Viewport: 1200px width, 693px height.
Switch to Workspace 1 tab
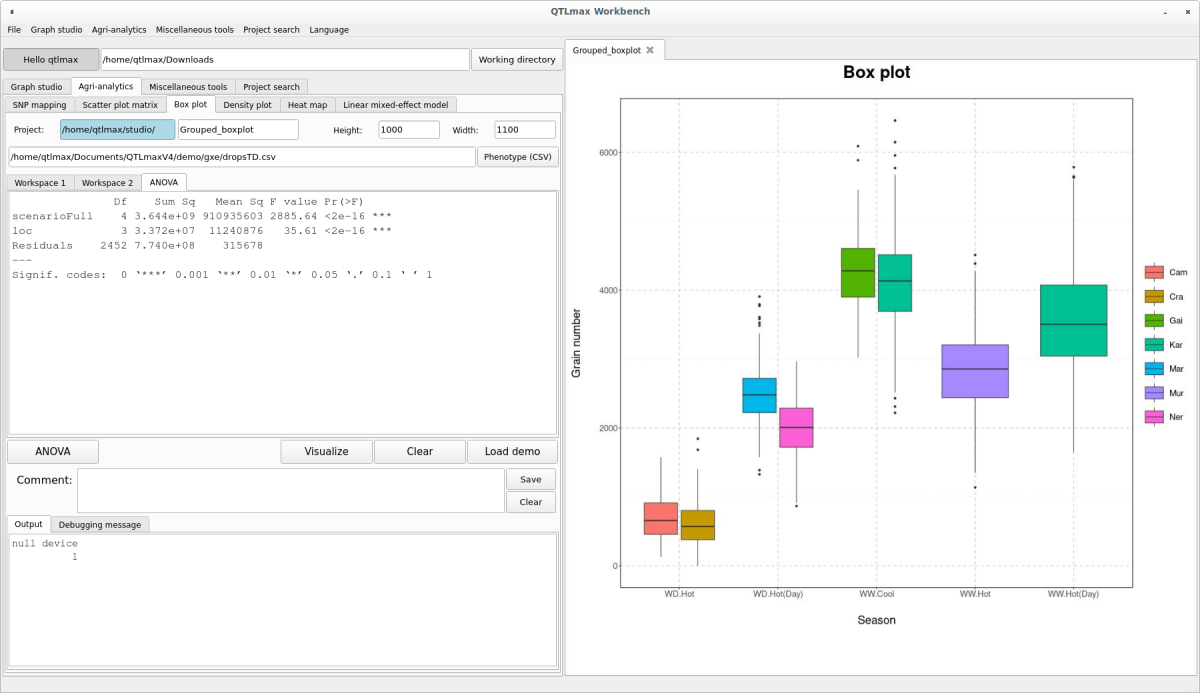point(40,183)
